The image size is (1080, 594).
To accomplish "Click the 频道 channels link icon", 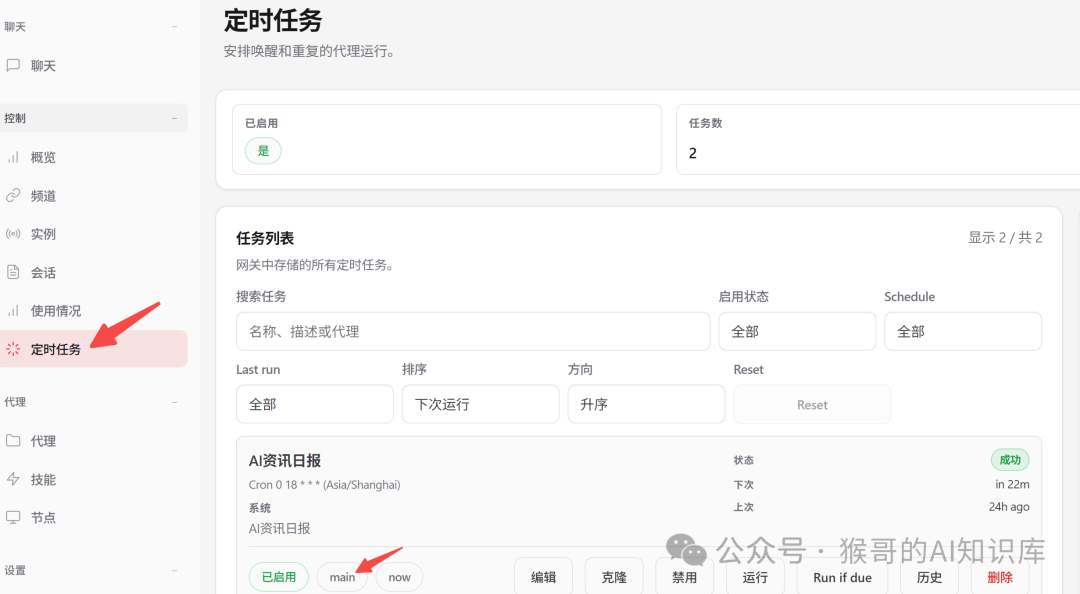I will (14, 195).
